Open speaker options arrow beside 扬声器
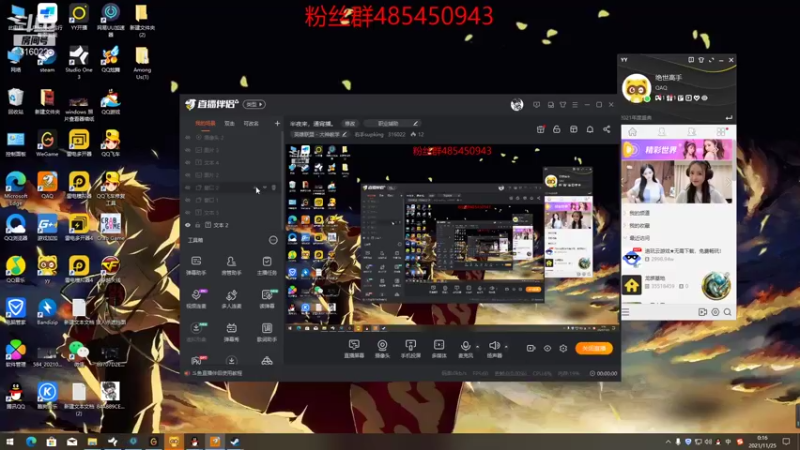The width and height of the screenshot is (800, 450). pos(506,347)
